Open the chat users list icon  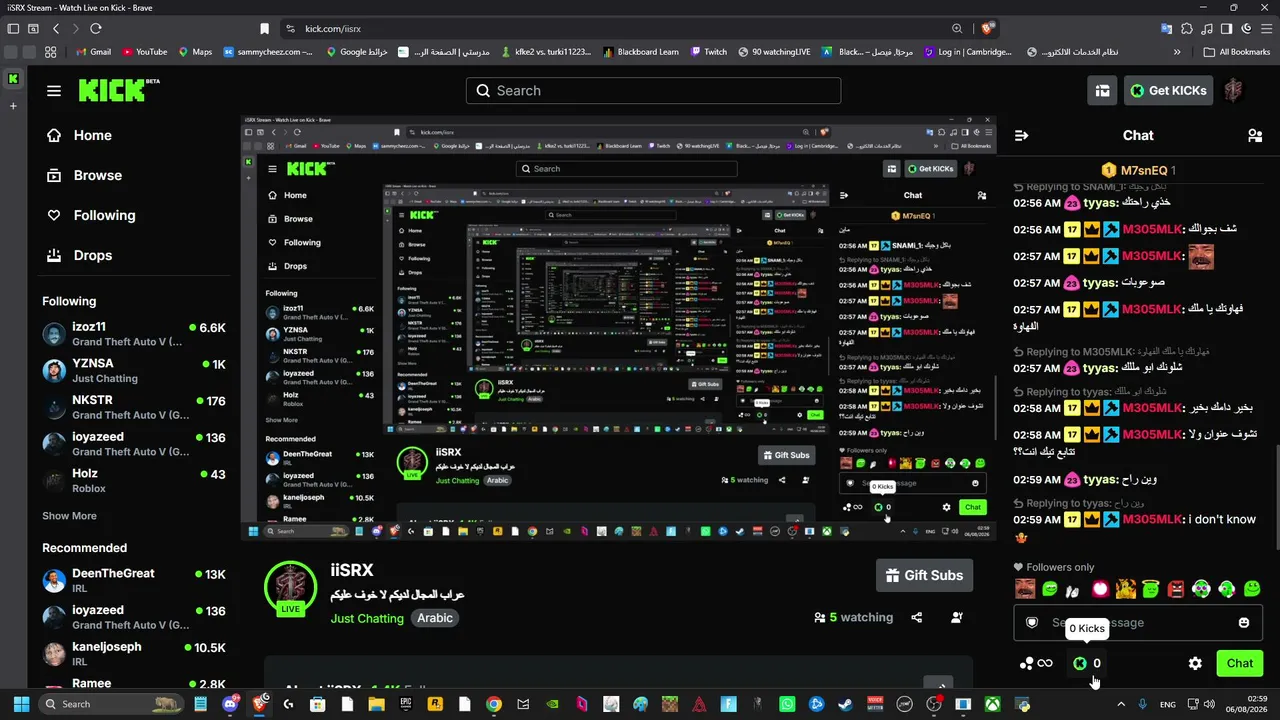pyautogui.click(x=1255, y=135)
